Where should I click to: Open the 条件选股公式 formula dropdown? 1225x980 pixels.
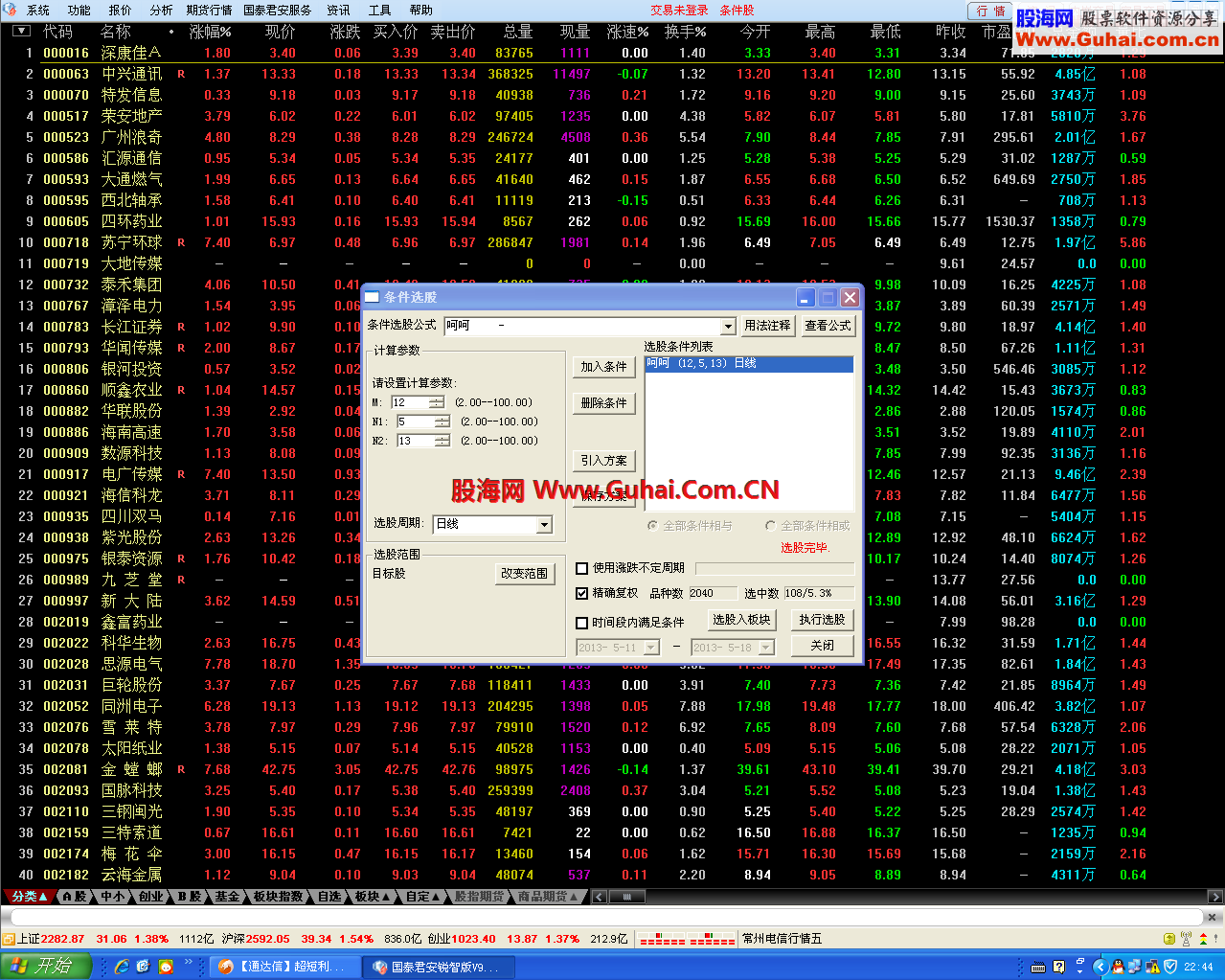coord(728,327)
